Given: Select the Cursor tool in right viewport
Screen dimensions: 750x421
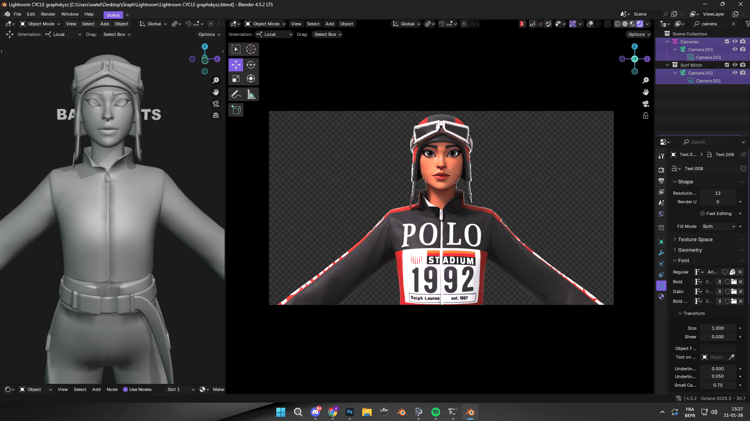Looking at the screenshot, I should click(251, 49).
